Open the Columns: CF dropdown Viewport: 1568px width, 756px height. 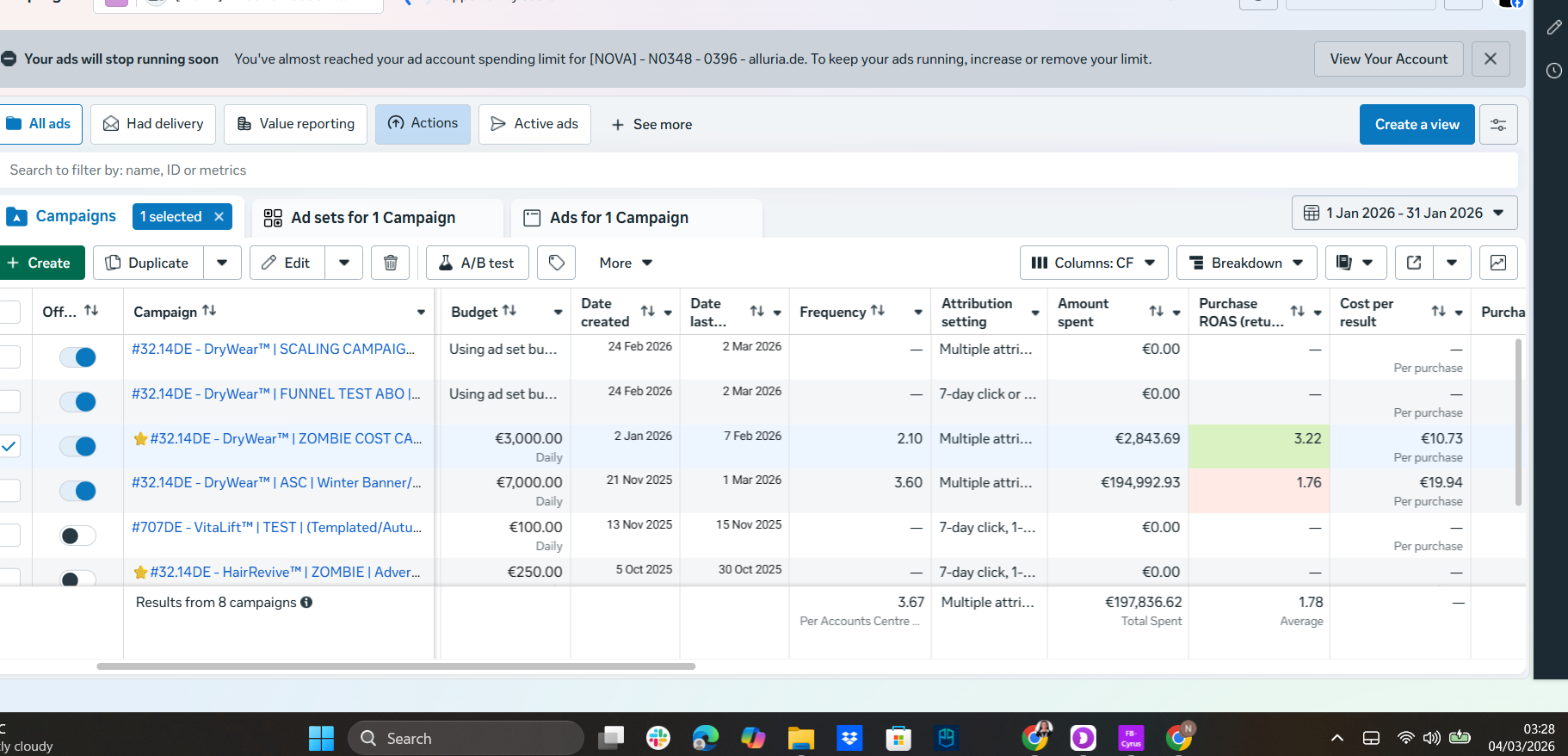(1094, 263)
